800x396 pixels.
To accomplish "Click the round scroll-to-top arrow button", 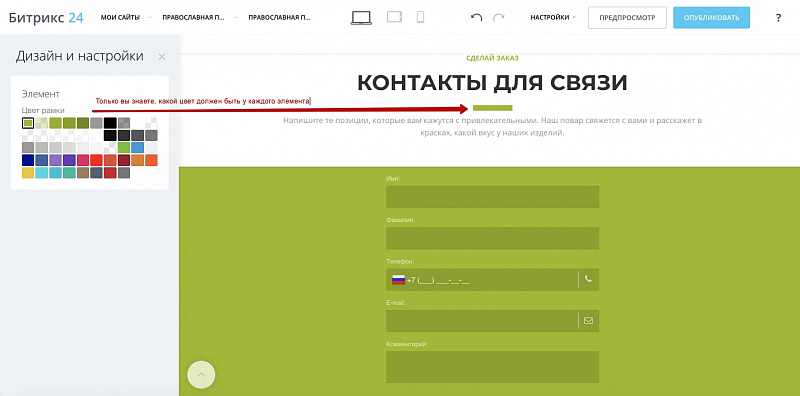I will (201, 375).
